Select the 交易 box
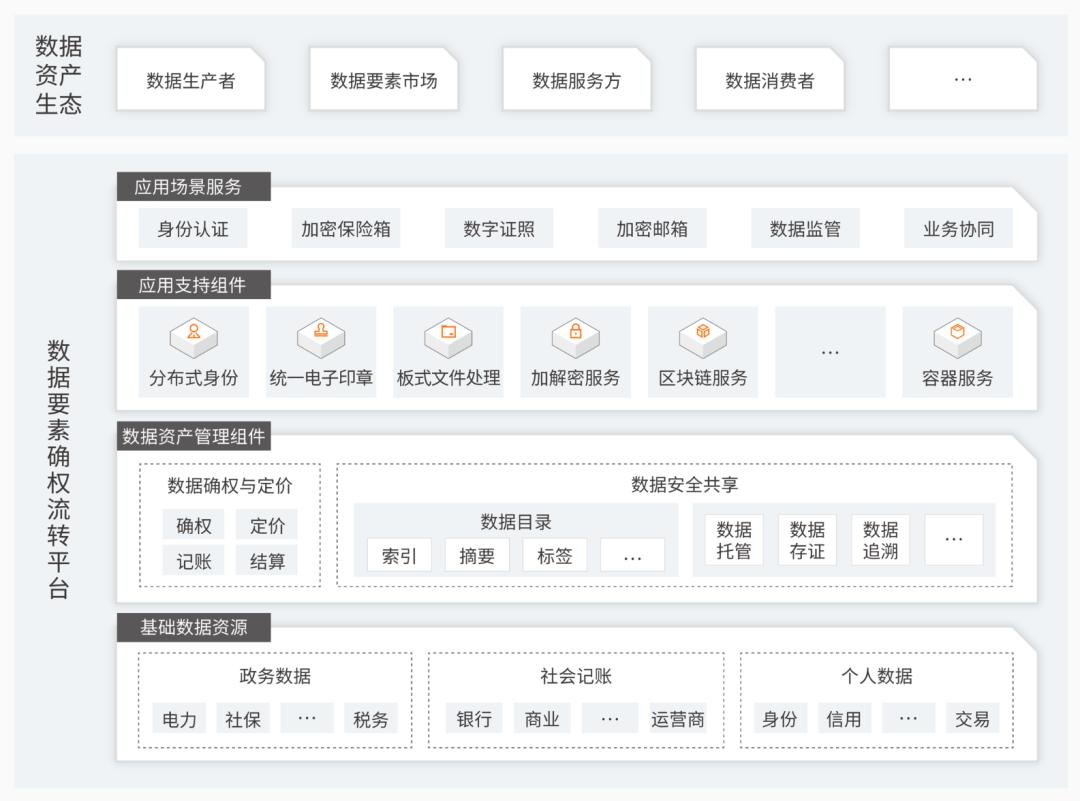Screen dimensions: 1080x801 (x=973, y=719)
